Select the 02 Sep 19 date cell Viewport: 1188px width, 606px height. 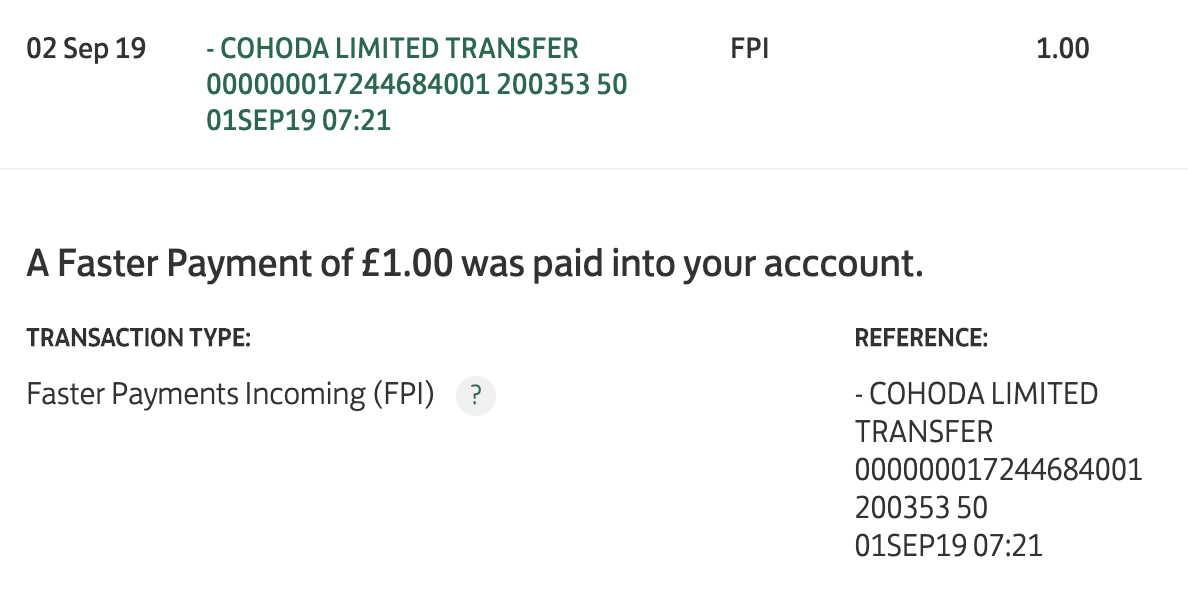(86, 48)
